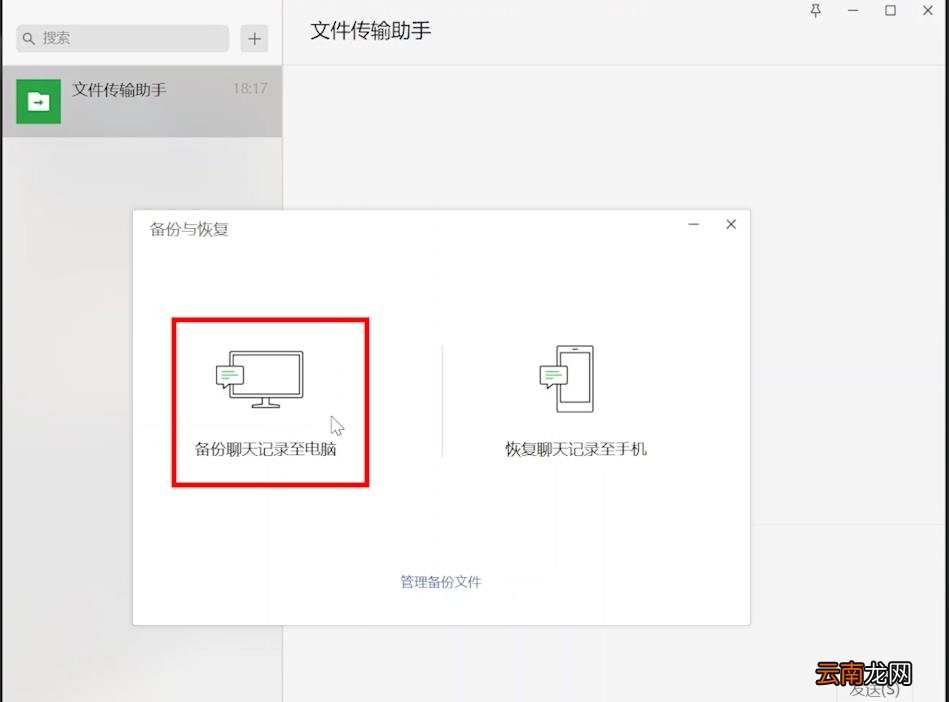
Task: Click the 18:17 timestamp of the chat
Action: click(250, 88)
